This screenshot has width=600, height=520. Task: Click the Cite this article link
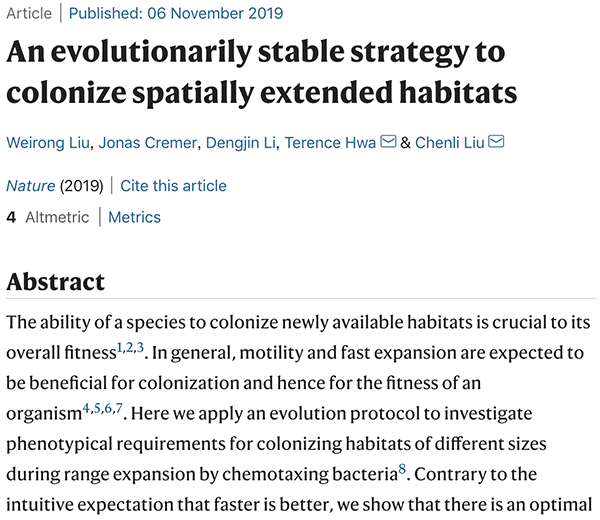point(173,186)
